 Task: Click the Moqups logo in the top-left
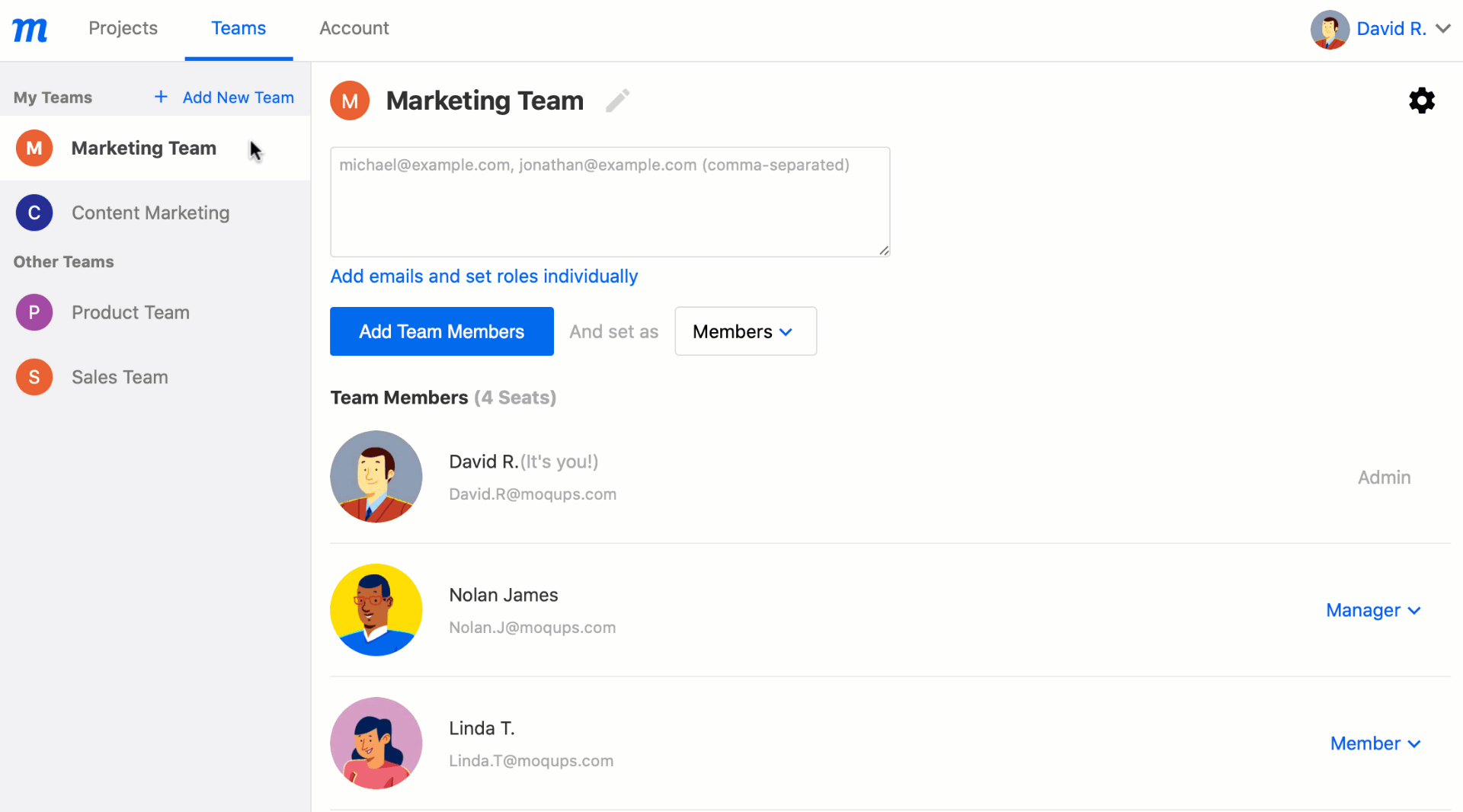coord(30,29)
